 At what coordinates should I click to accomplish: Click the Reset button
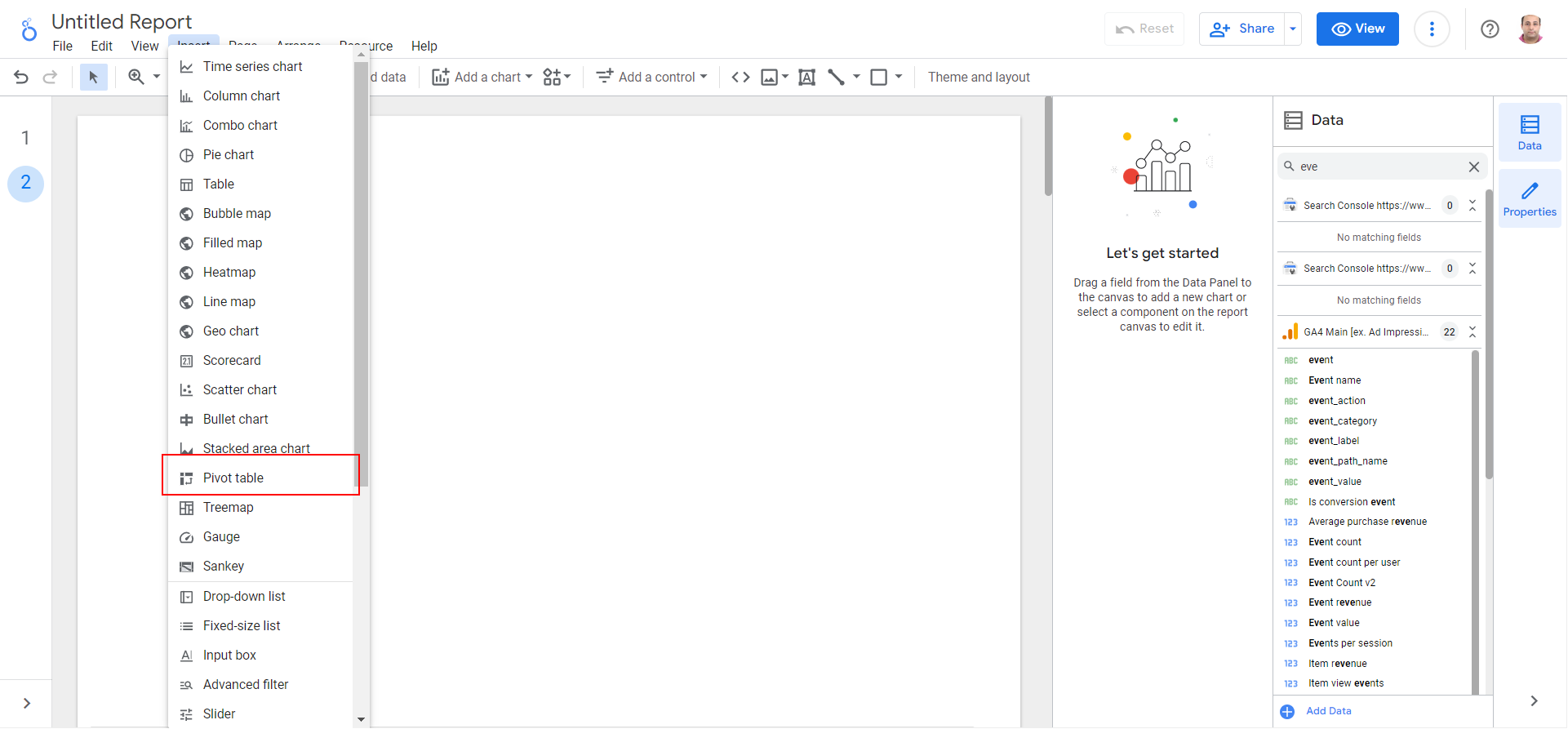tap(1144, 29)
